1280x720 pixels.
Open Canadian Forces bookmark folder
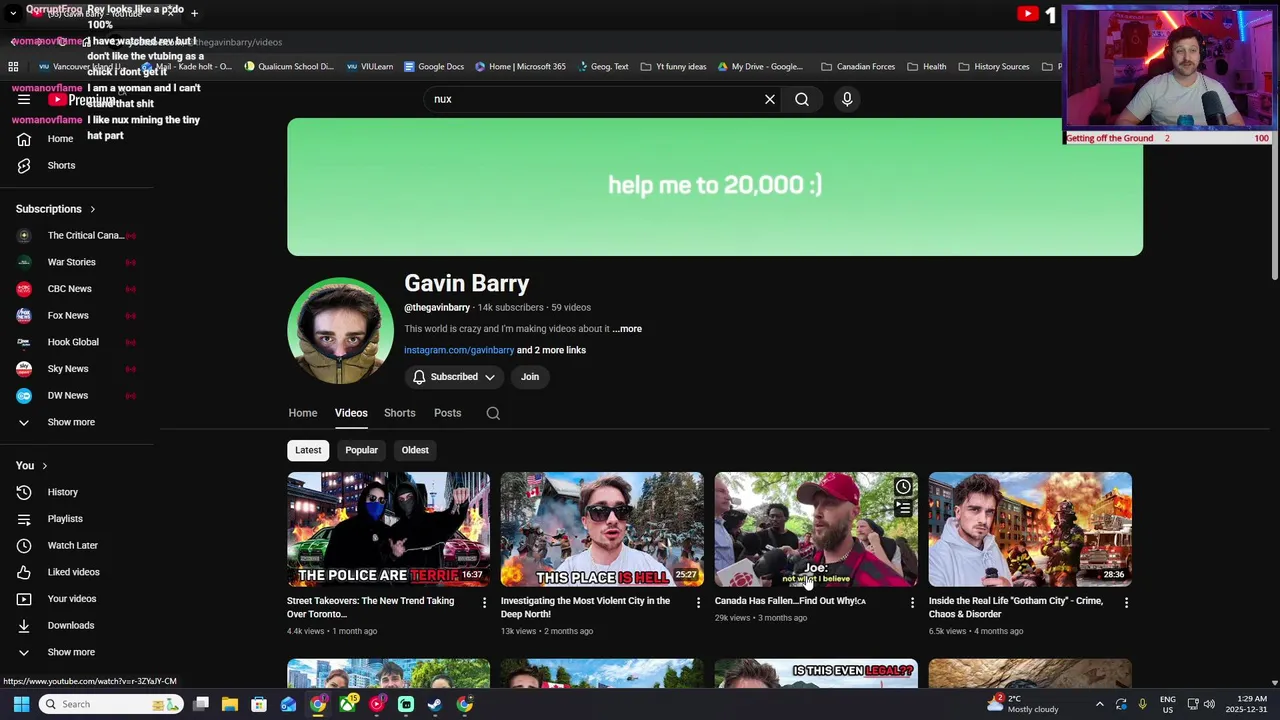click(858, 67)
